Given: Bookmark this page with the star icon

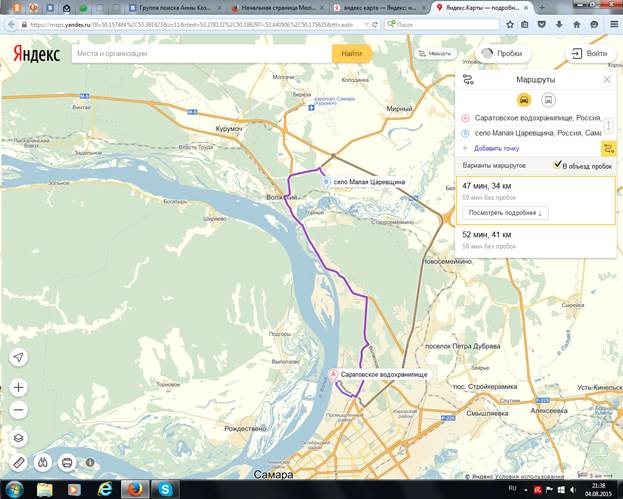Looking at the screenshot, I should coord(510,25).
